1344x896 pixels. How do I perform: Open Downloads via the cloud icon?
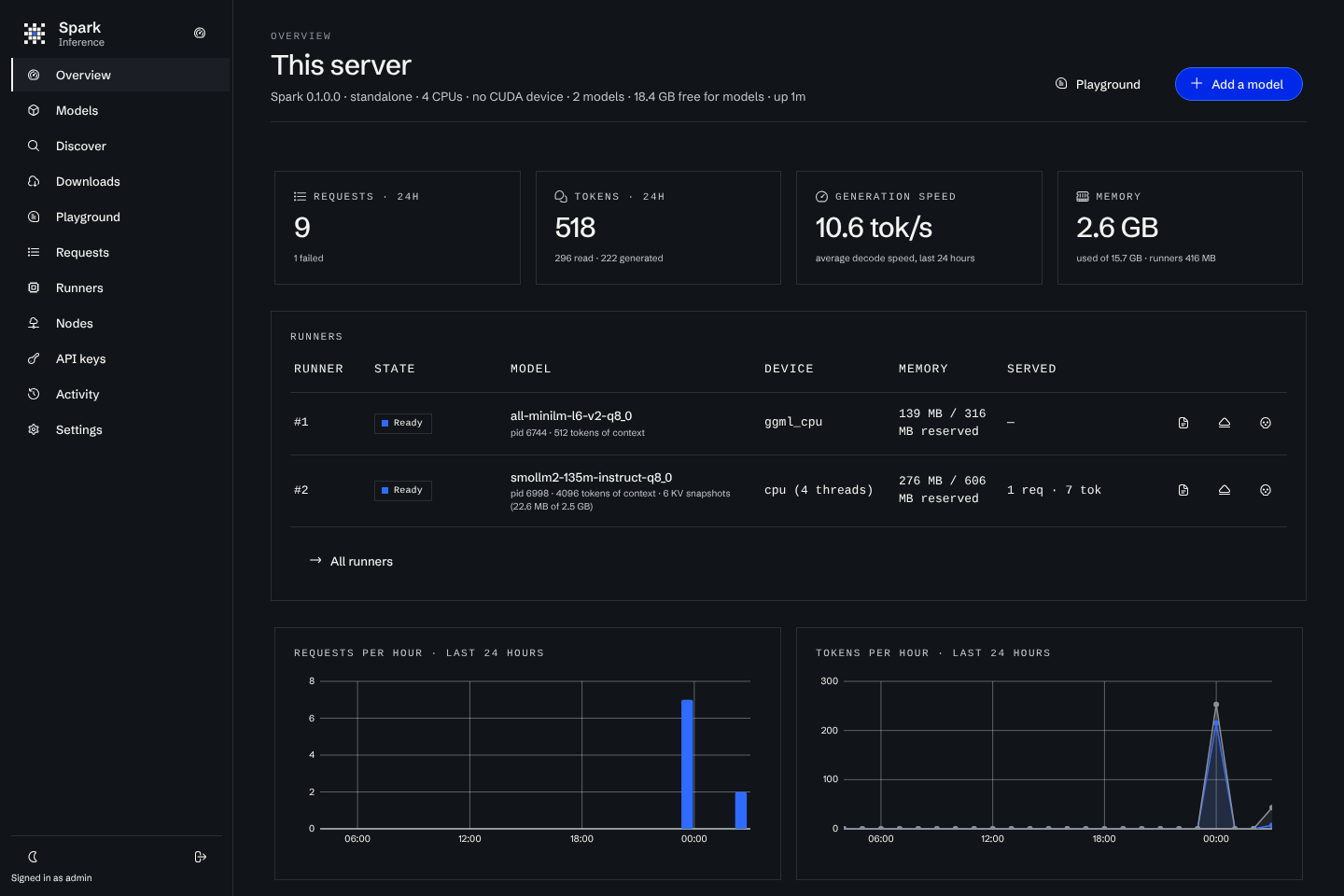(x=34, y=181)
